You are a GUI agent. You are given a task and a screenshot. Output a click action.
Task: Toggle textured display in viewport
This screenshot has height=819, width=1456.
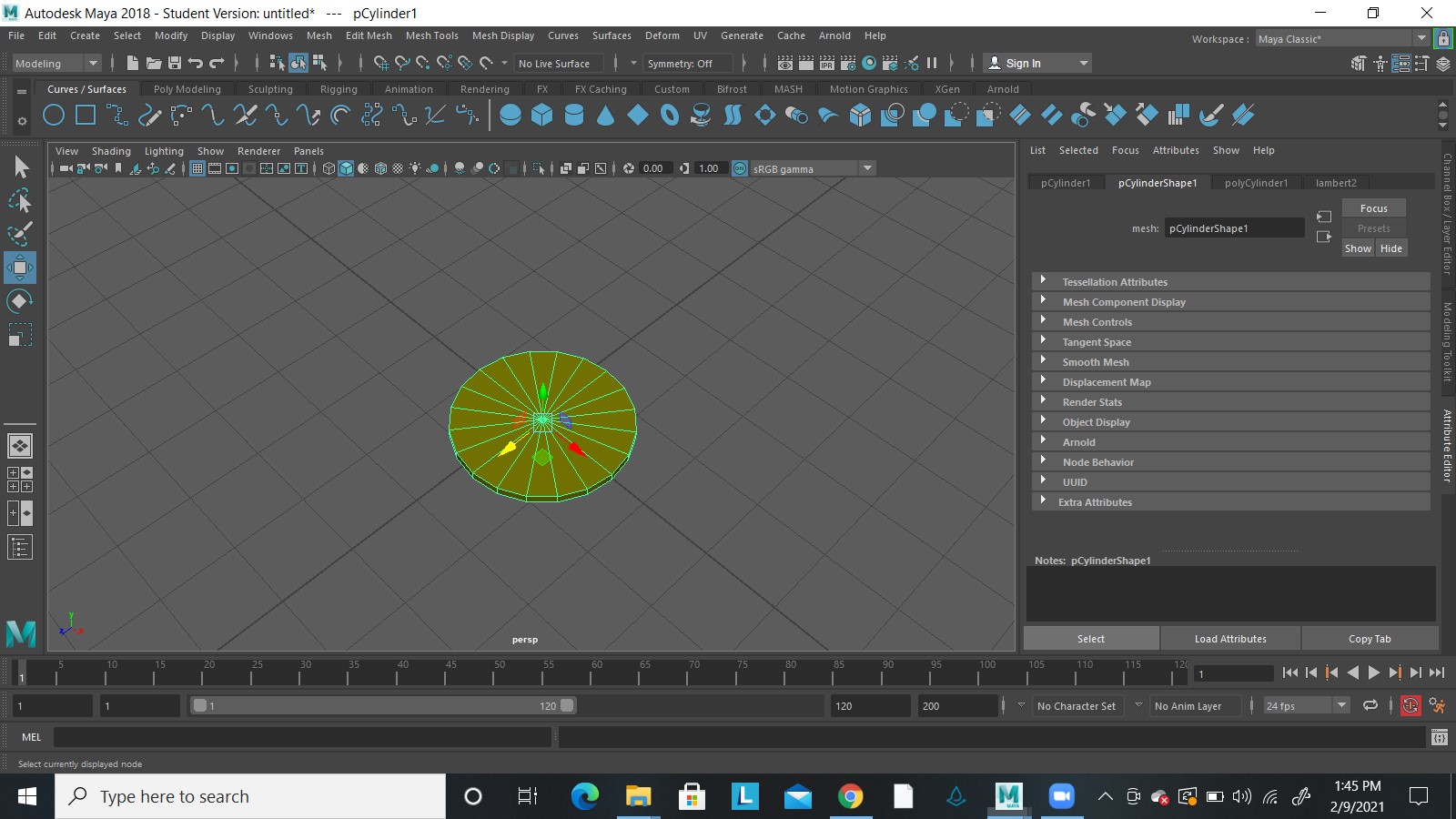398,168
